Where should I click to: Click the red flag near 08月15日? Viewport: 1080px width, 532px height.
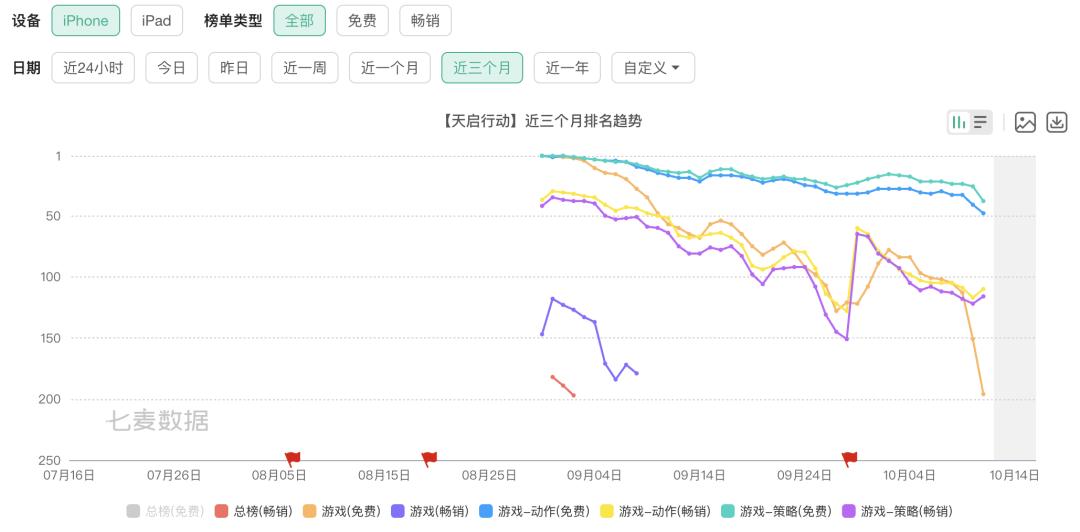tap(429, 459)
